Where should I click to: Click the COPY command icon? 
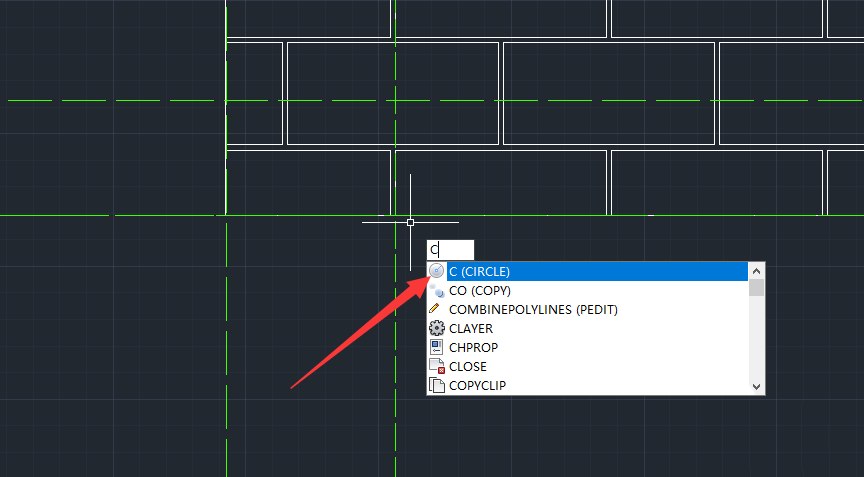(x=436, y=290)
